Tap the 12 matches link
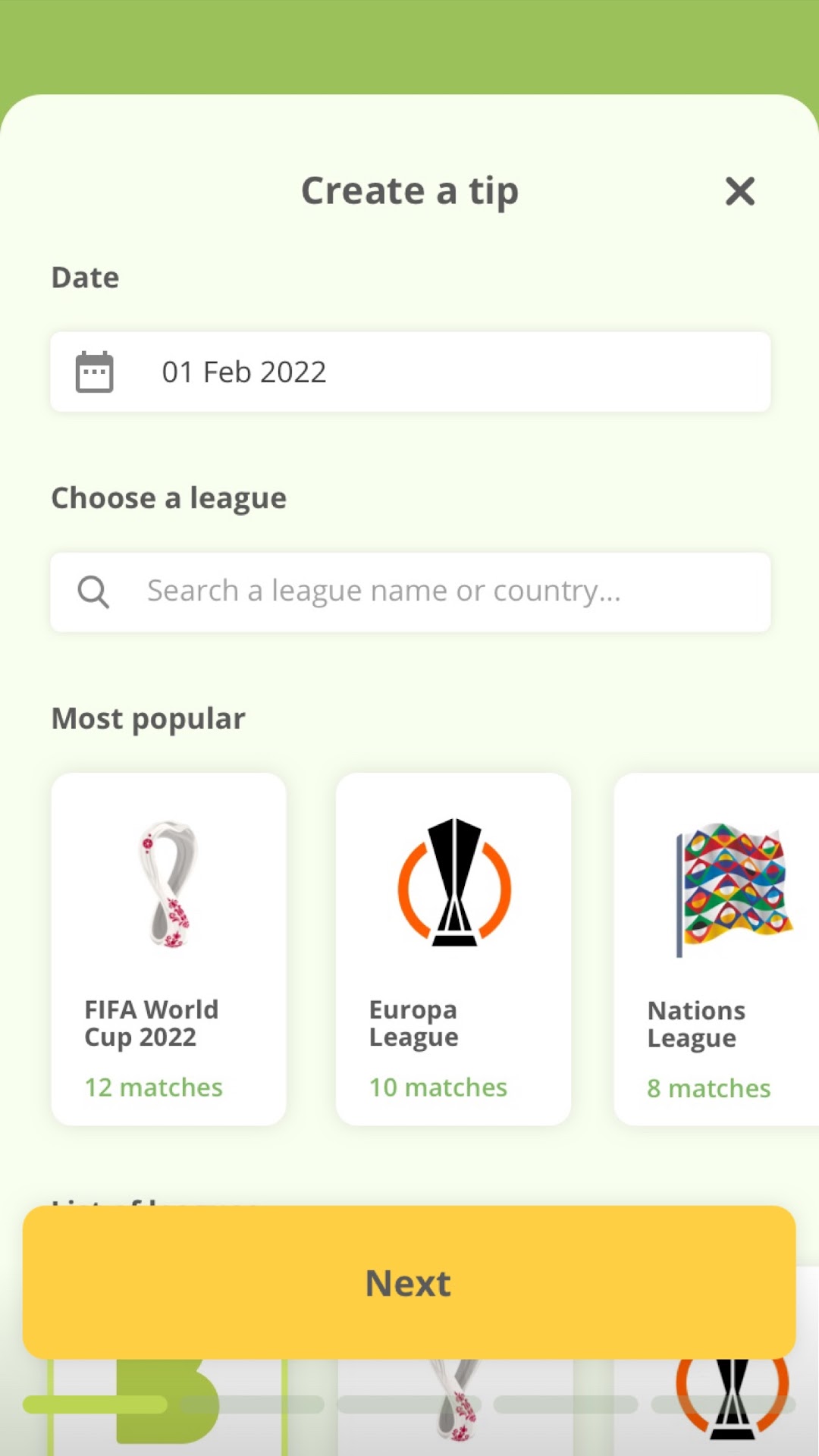 pyautogui.click(x=153, y=1087)
